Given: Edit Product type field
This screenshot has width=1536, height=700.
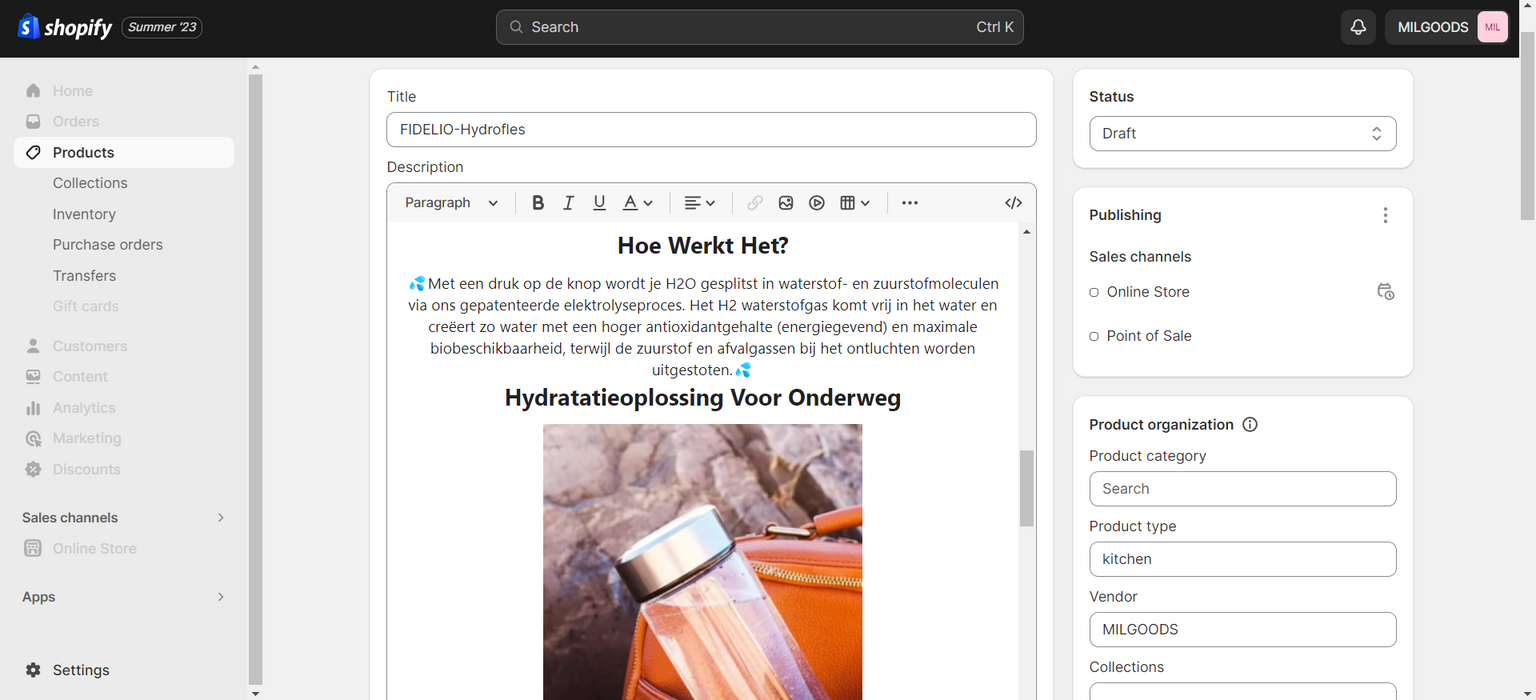Looking at the screenshot, I should 1243,559.
